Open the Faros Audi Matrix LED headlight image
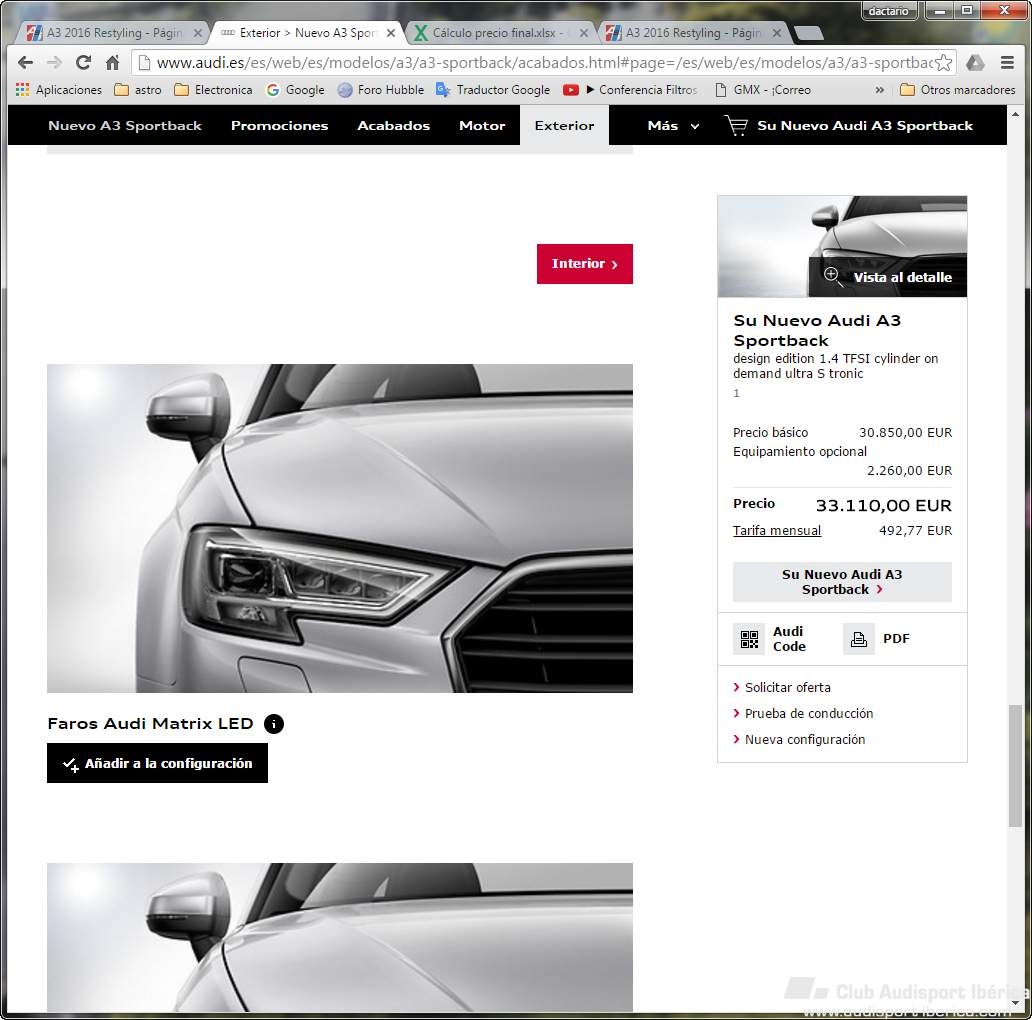Image resolution: width=1032 pixels, height=1020 pixels. coord(340,528)
